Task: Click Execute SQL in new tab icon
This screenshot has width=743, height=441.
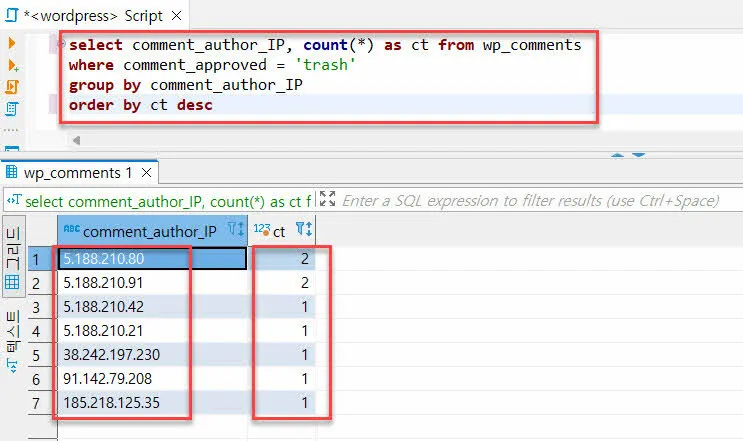Action: (12, 65)
